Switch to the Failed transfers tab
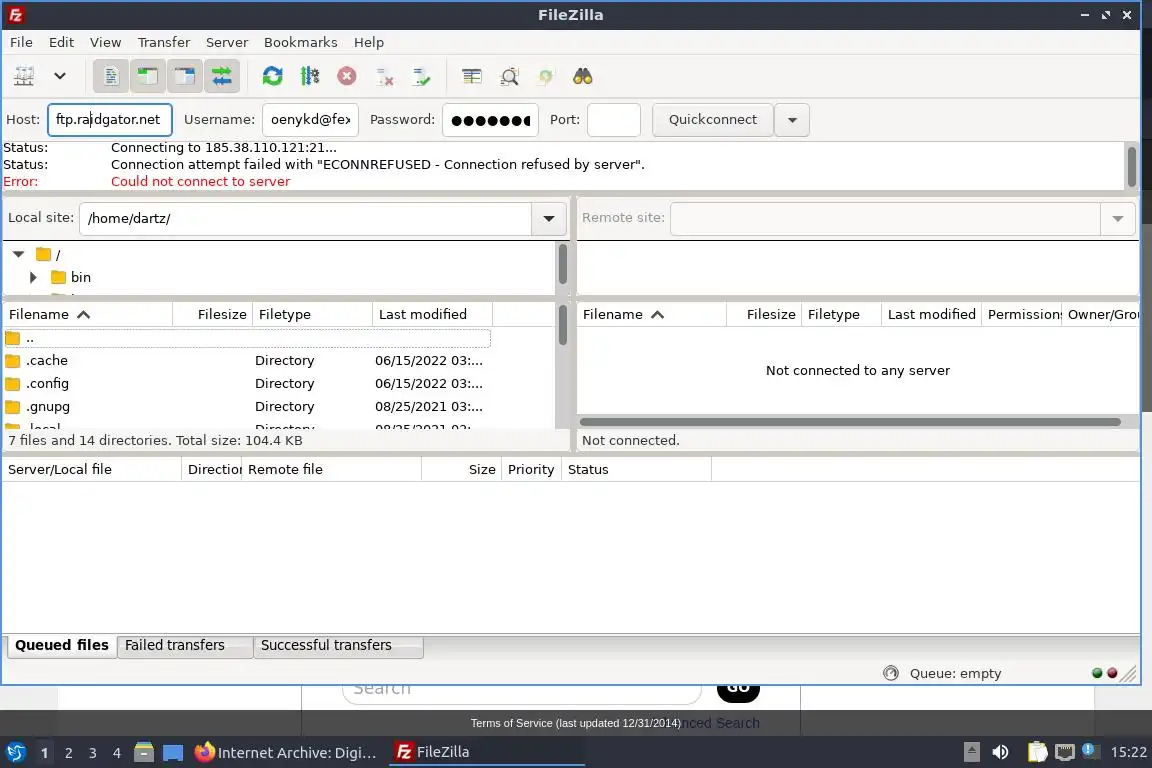1152x768 pixels. tap(184, 645)
